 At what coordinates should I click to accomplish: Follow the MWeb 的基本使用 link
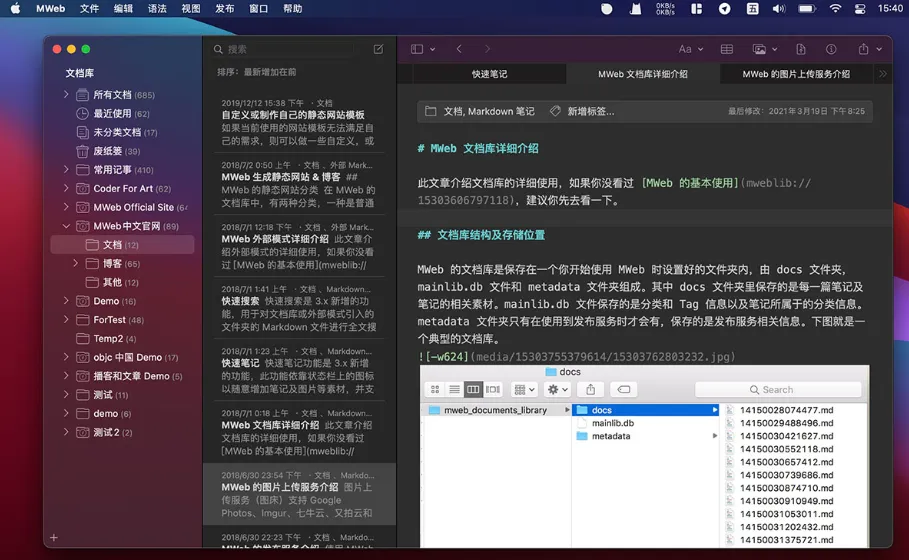point(690,183)
